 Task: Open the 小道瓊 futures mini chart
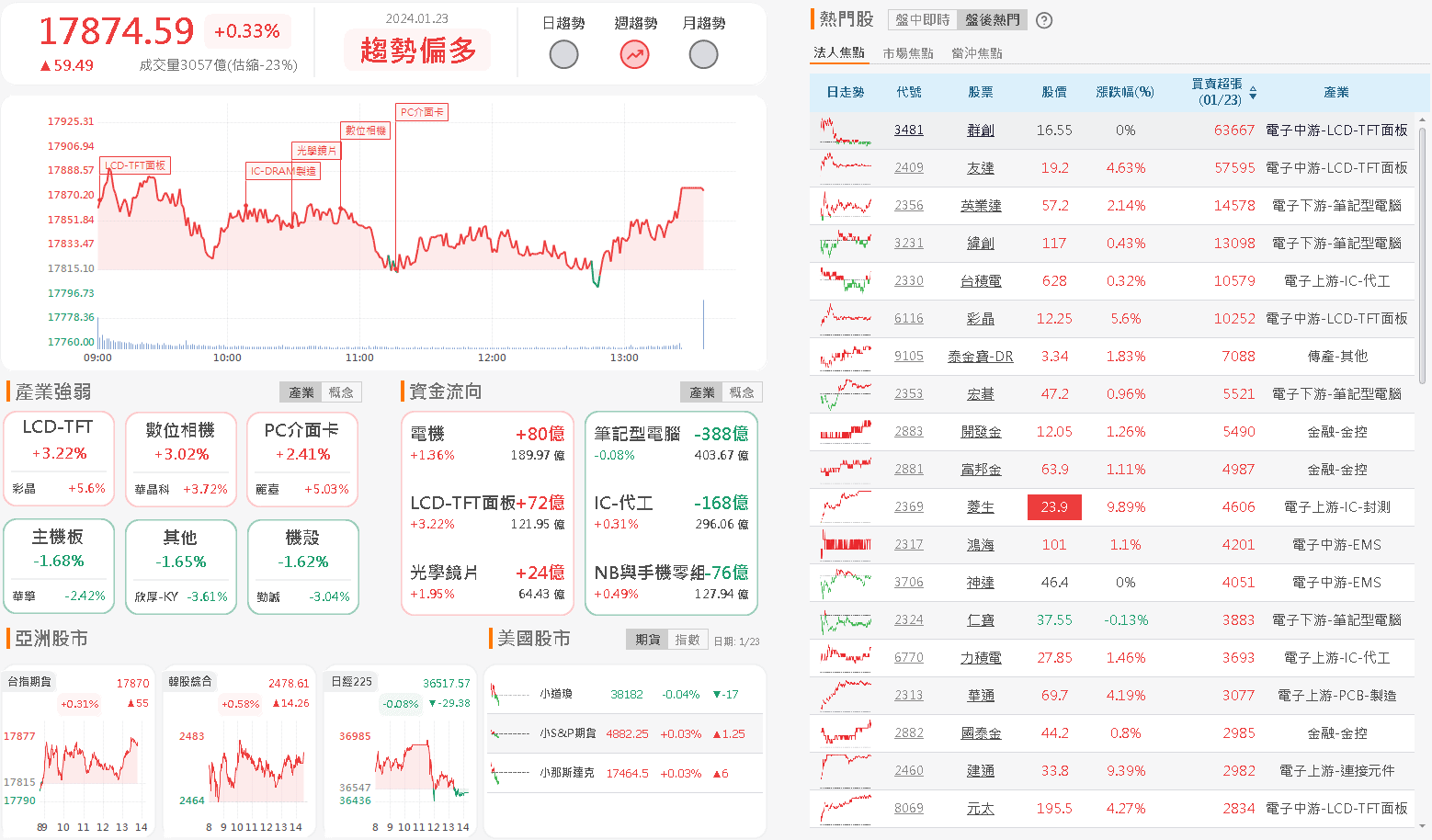[510, 695]
